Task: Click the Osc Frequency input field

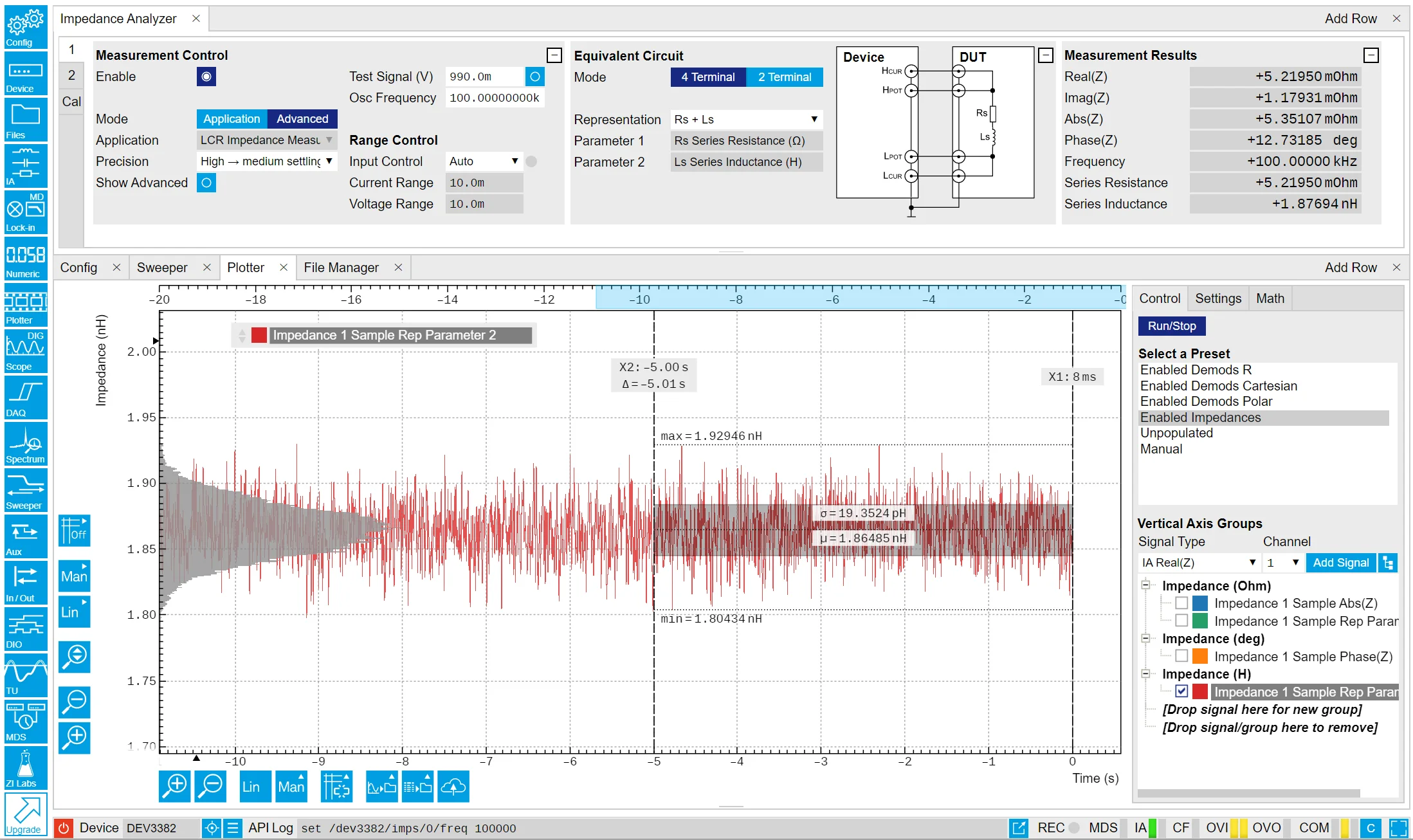Action: click(x=495, y=98)
